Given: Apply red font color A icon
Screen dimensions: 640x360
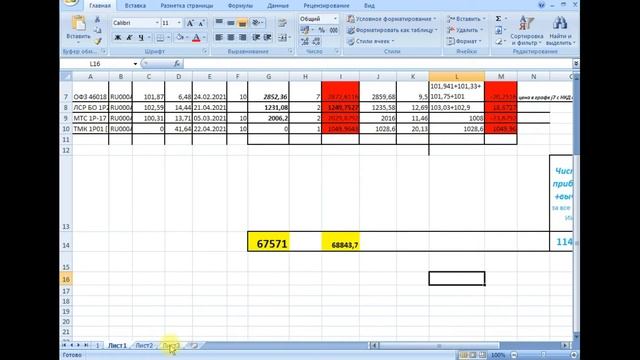Looking at the screenshot, I should point(196,38).
